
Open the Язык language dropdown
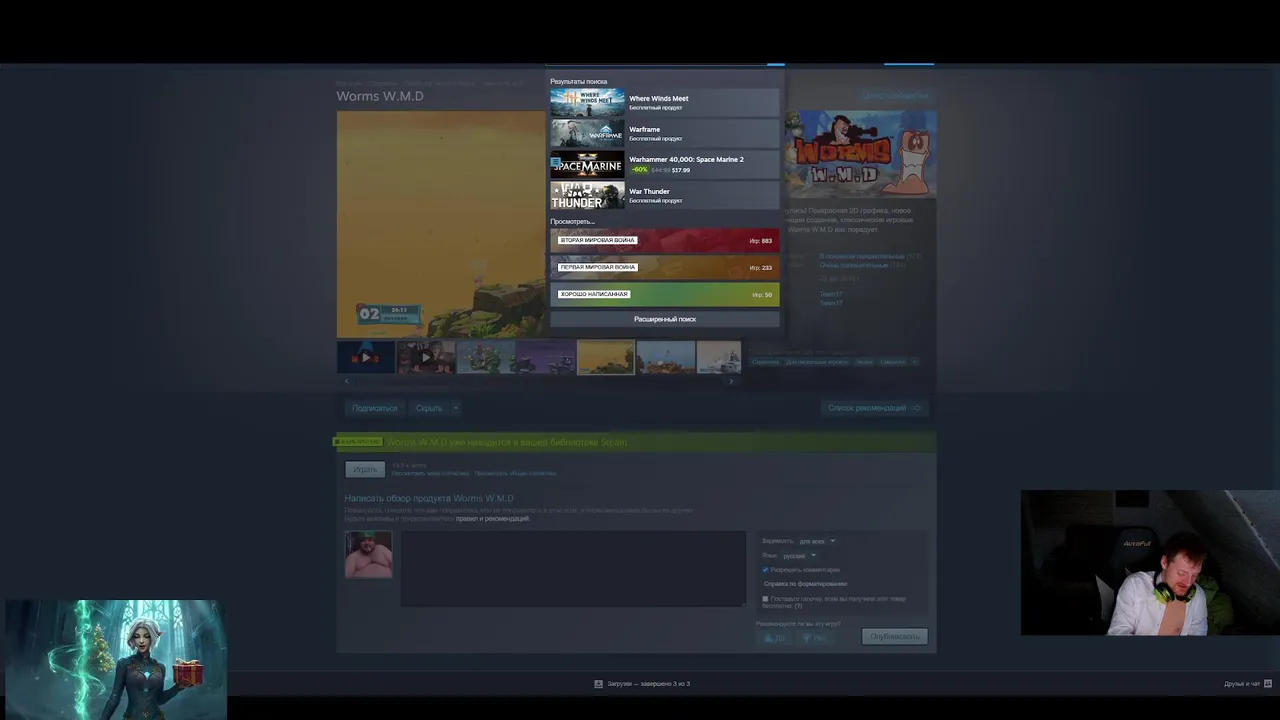pyautogui.click(x=799, y=556)
